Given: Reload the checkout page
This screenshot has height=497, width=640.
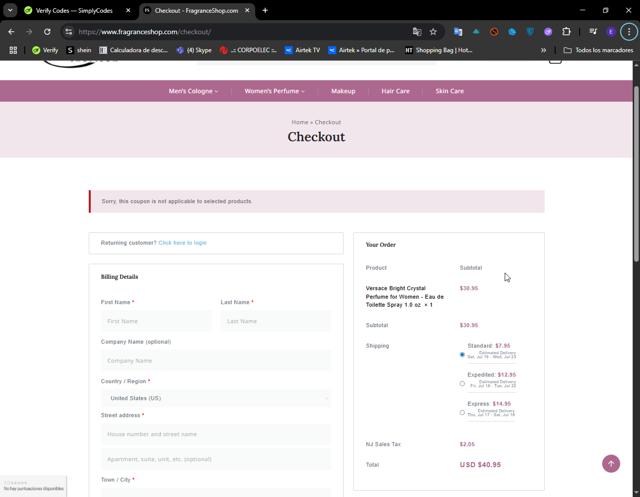Looking at the screenshot, I should 47,32.
